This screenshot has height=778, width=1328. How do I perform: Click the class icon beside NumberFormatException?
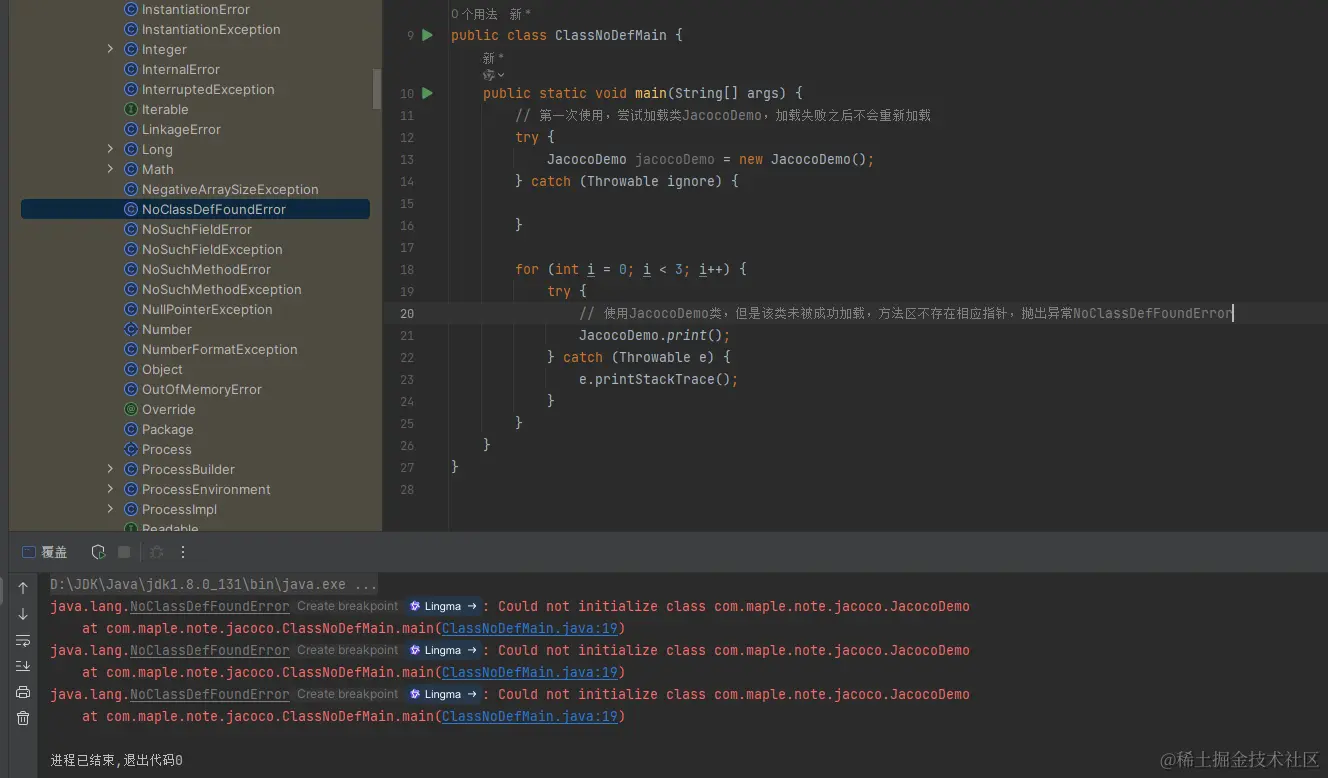(x=131, y=349)
